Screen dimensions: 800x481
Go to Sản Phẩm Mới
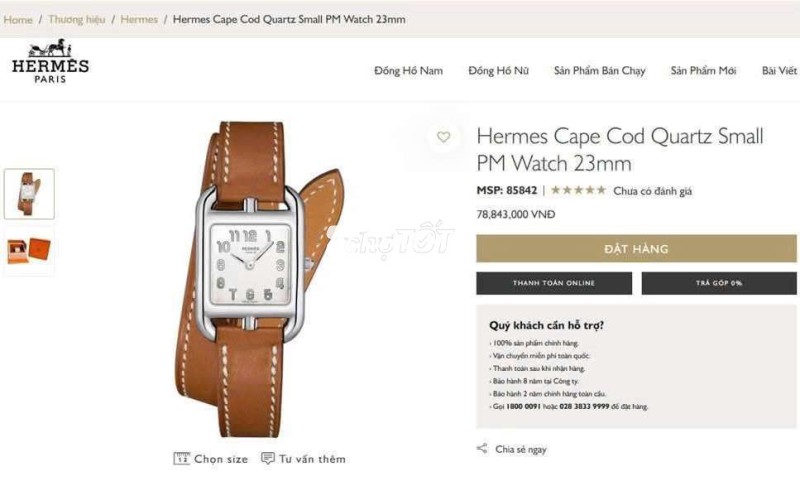703,71
